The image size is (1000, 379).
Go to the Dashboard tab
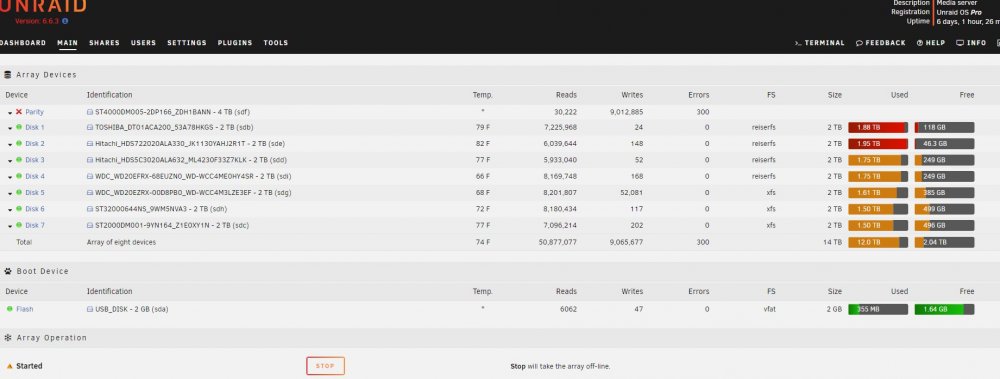[22, 43]
